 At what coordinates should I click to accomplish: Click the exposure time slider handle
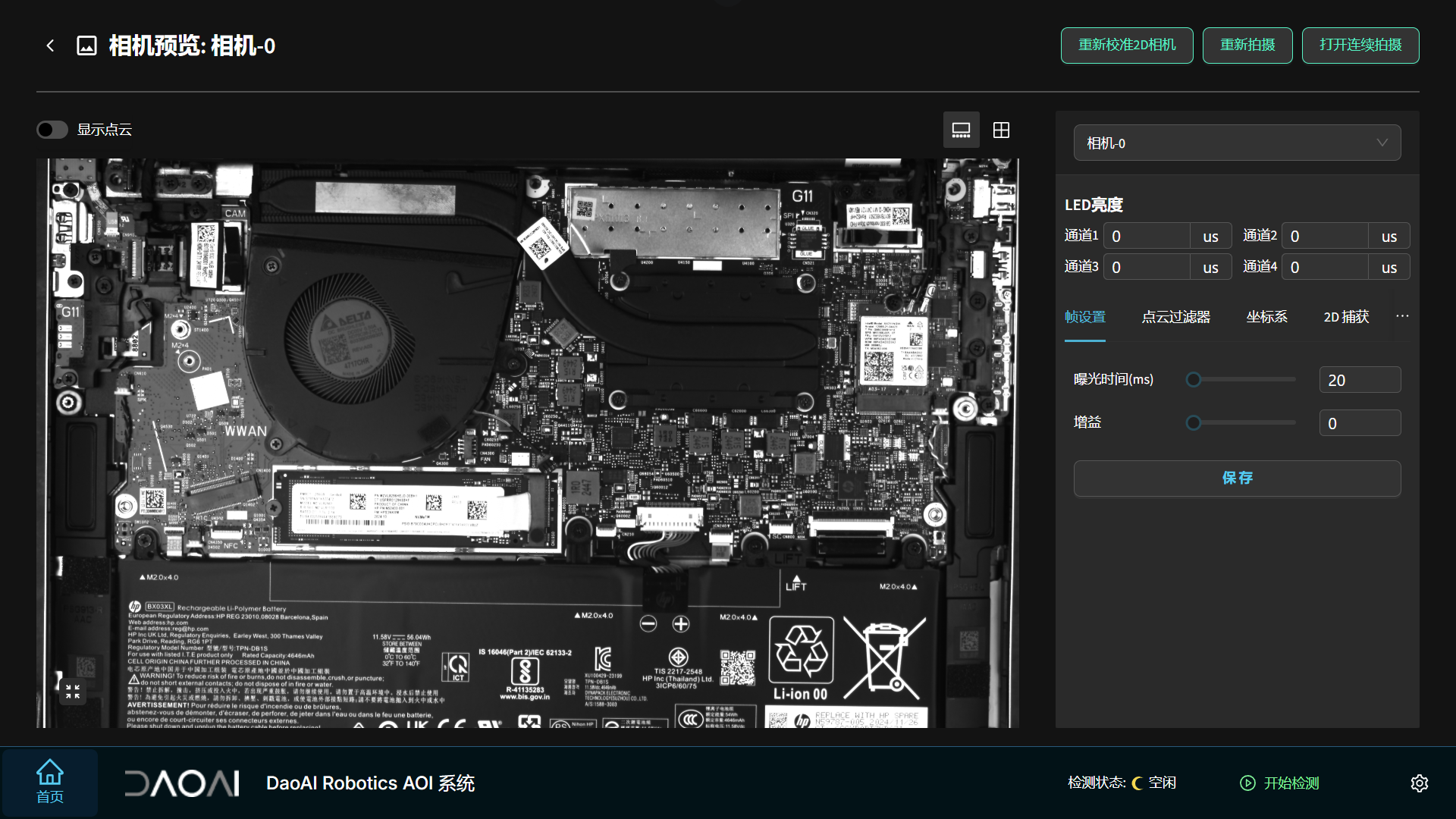[1194, 380]
